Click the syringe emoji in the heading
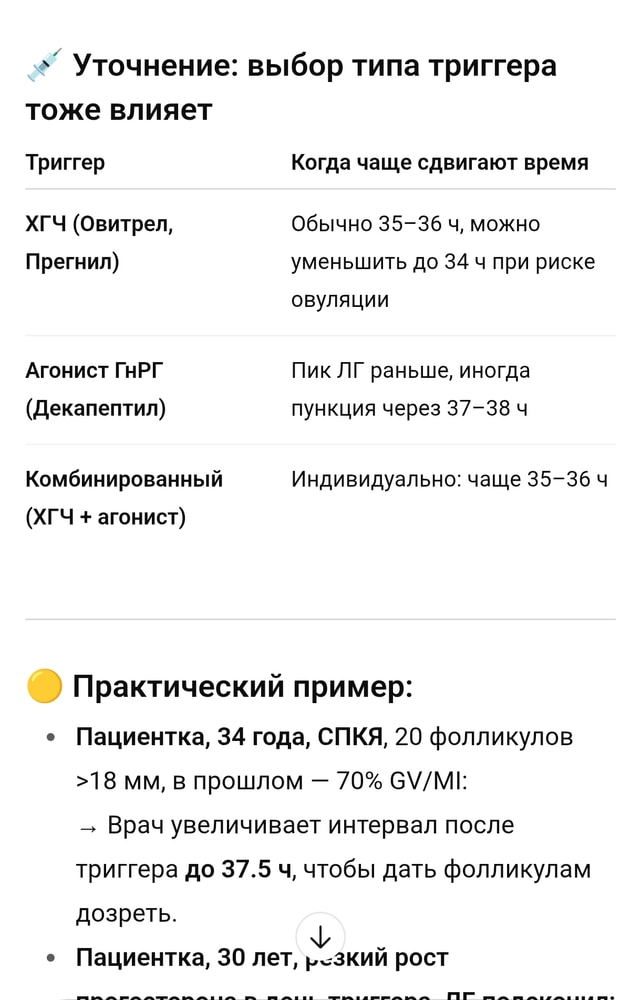Viewport: 641px width, 1000px height. coord(44,65)
